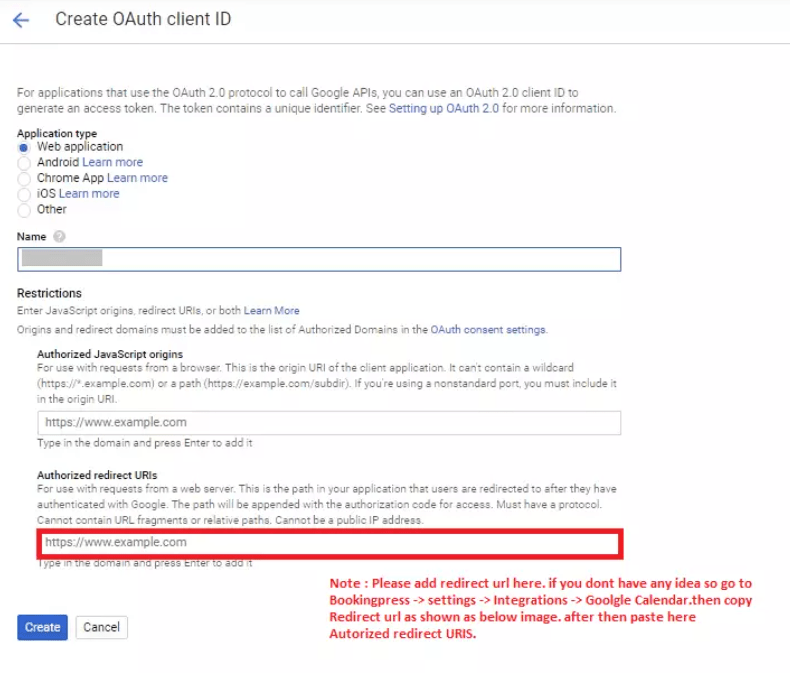This screenshot has width=790, height=673.
Task: Focus the Name input field
Action: click(x=319, y=259)
